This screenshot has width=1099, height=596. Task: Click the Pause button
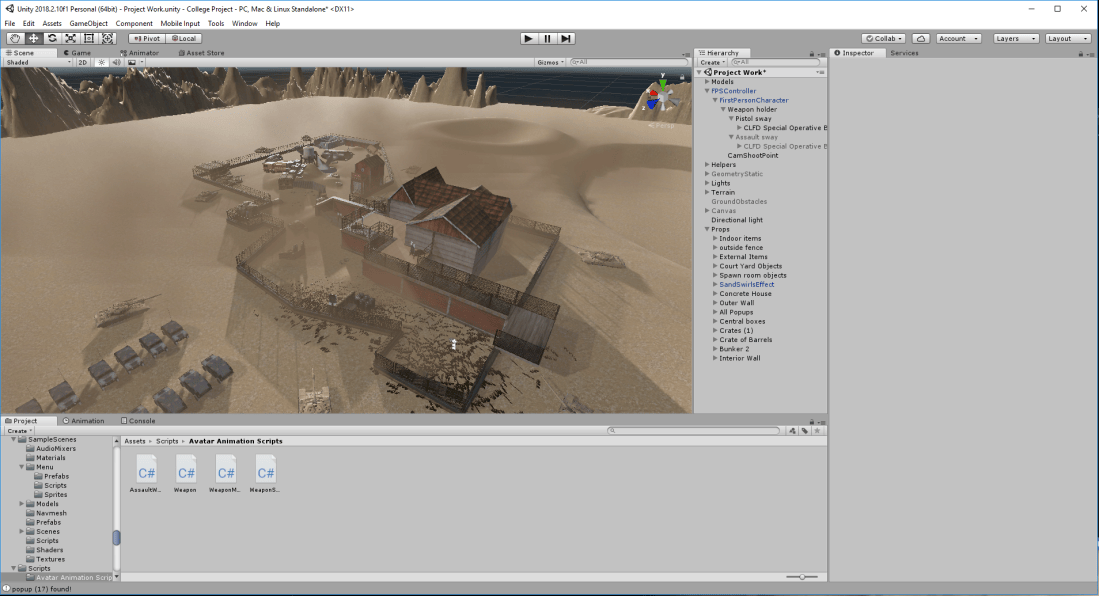[x=547, y=39]
